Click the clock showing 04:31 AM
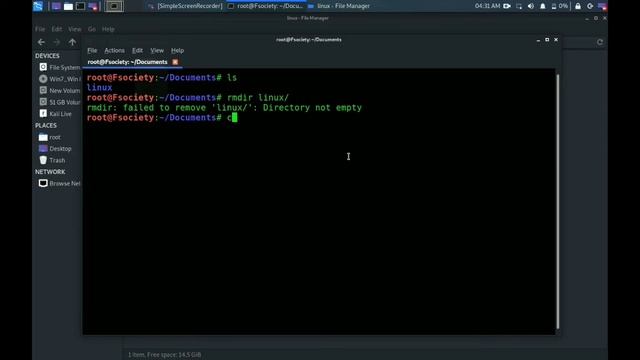The height and width of the screenshot is (360, 640). click(487, 6)
